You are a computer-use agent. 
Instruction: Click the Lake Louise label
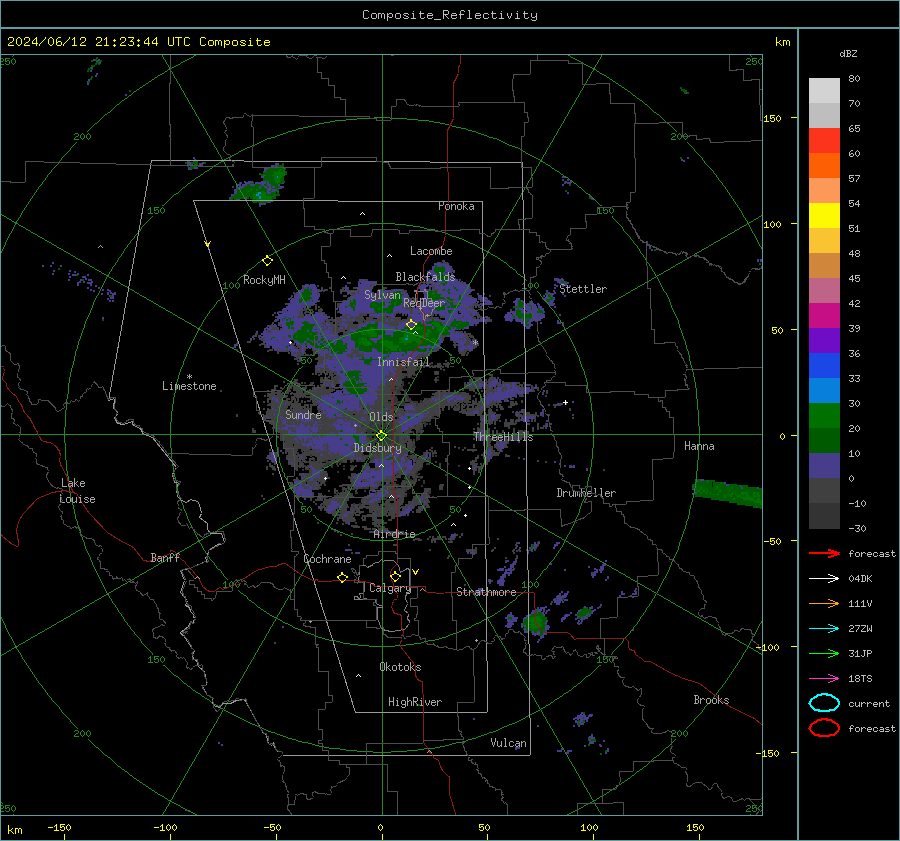coord(77,491)
